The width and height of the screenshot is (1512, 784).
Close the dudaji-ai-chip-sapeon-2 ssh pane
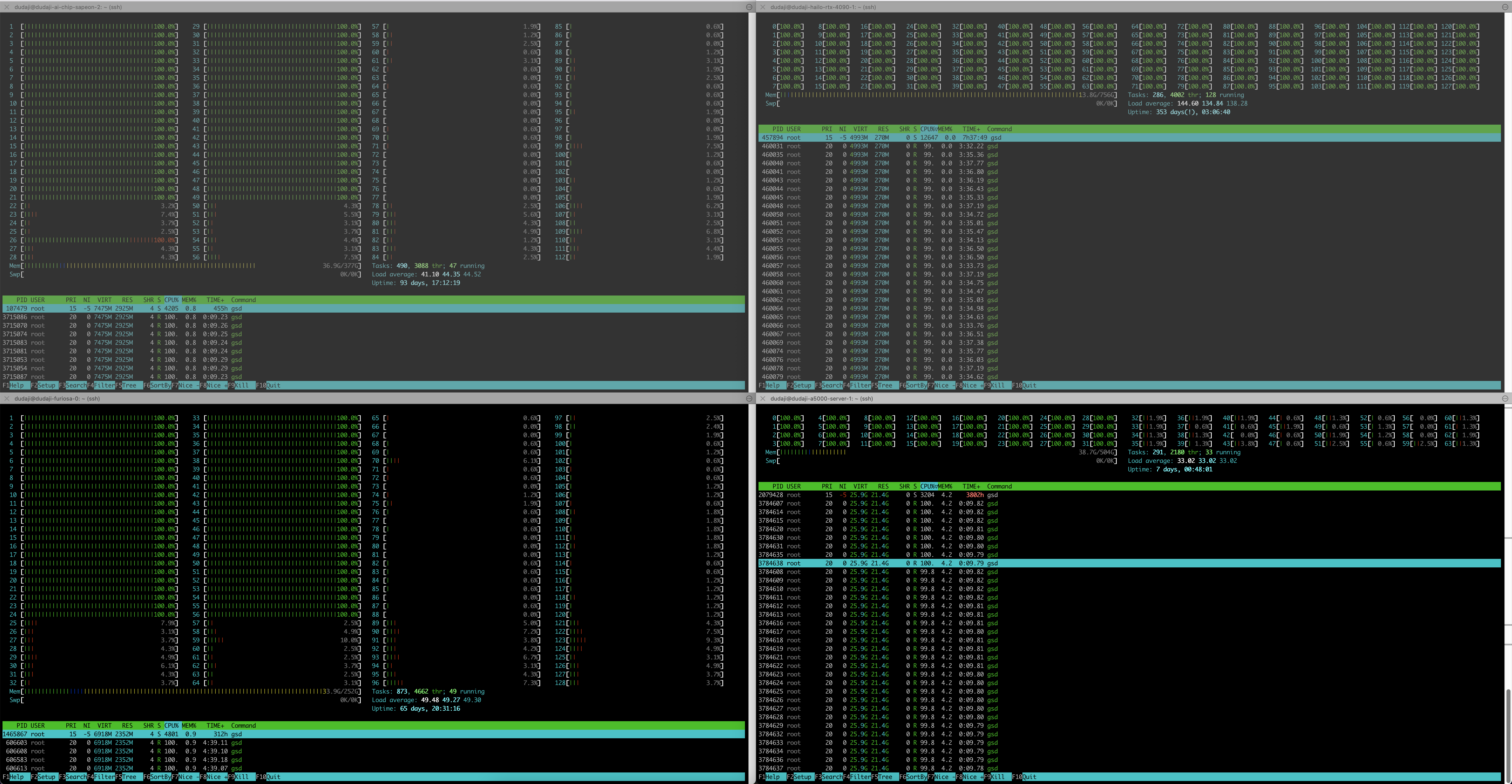pyautogui.click(x=7, y=7)
